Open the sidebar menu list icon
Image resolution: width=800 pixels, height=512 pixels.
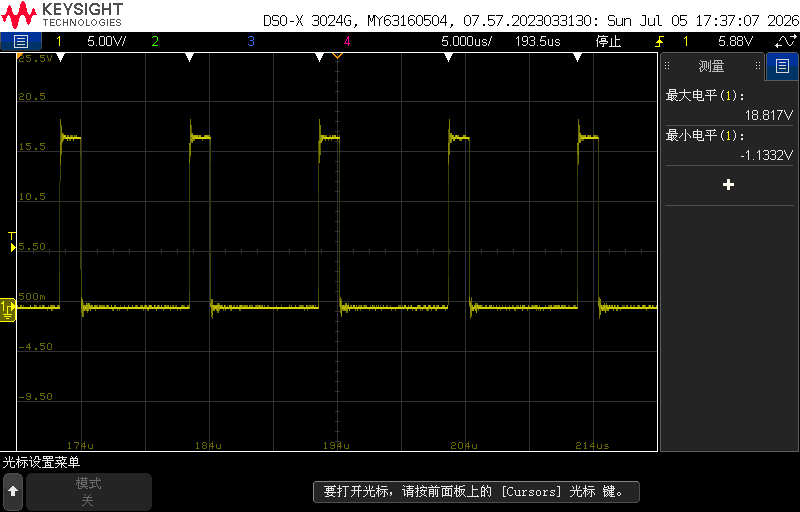pyautogui.click(x=782, y=66)
